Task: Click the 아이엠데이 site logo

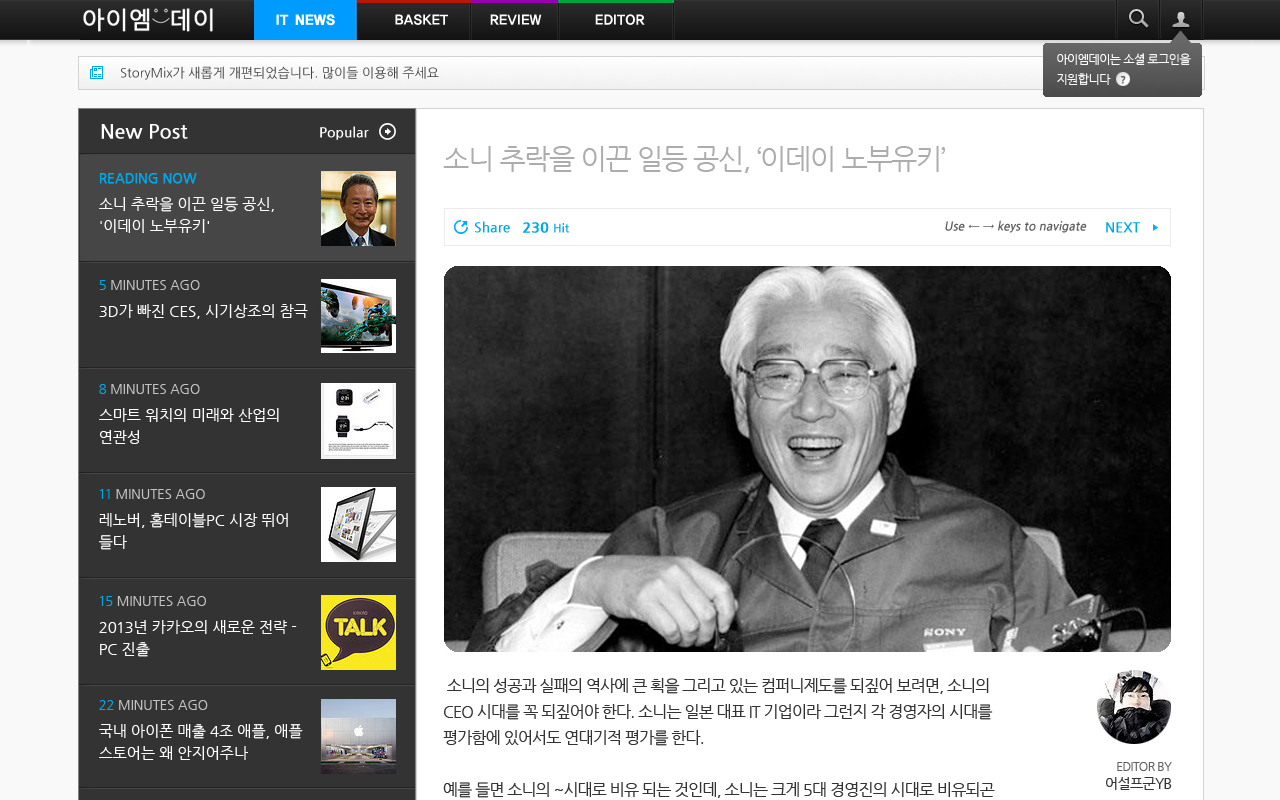Action: 148,19
